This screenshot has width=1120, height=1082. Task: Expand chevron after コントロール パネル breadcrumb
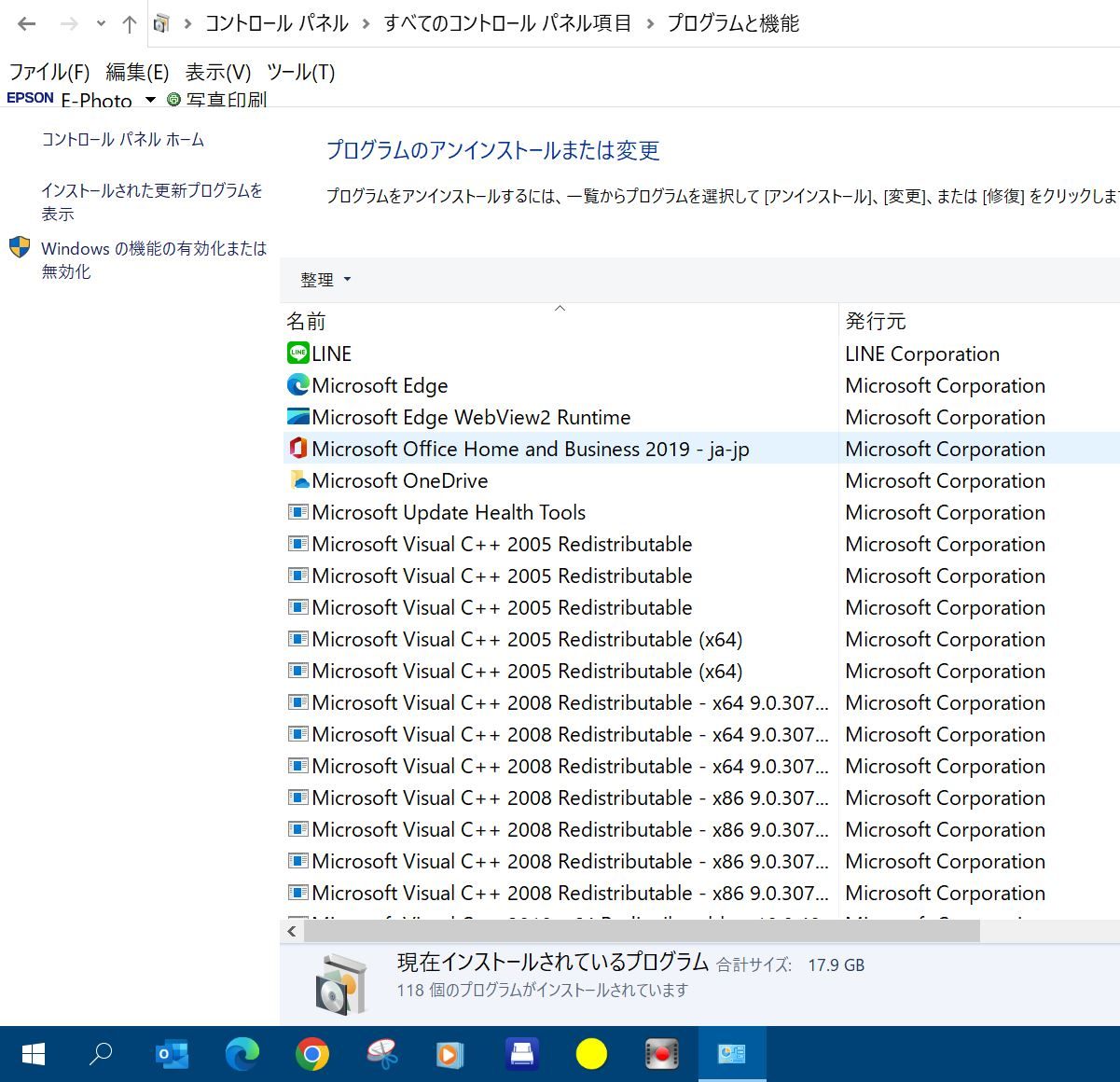click(x=366, y=24)
